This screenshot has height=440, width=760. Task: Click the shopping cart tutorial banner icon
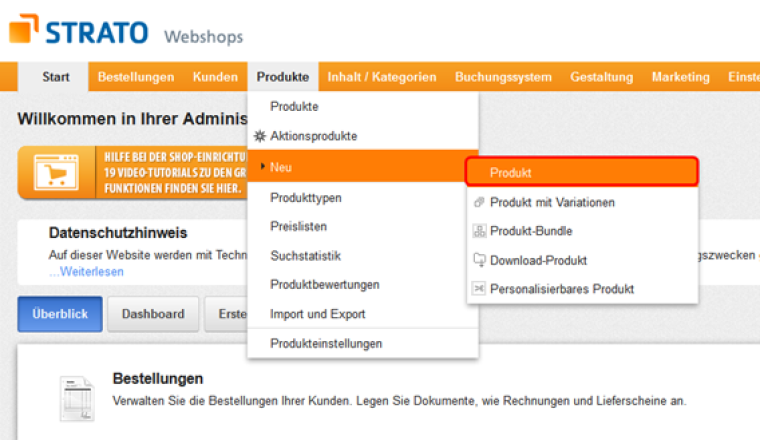(x=56, y=173)
